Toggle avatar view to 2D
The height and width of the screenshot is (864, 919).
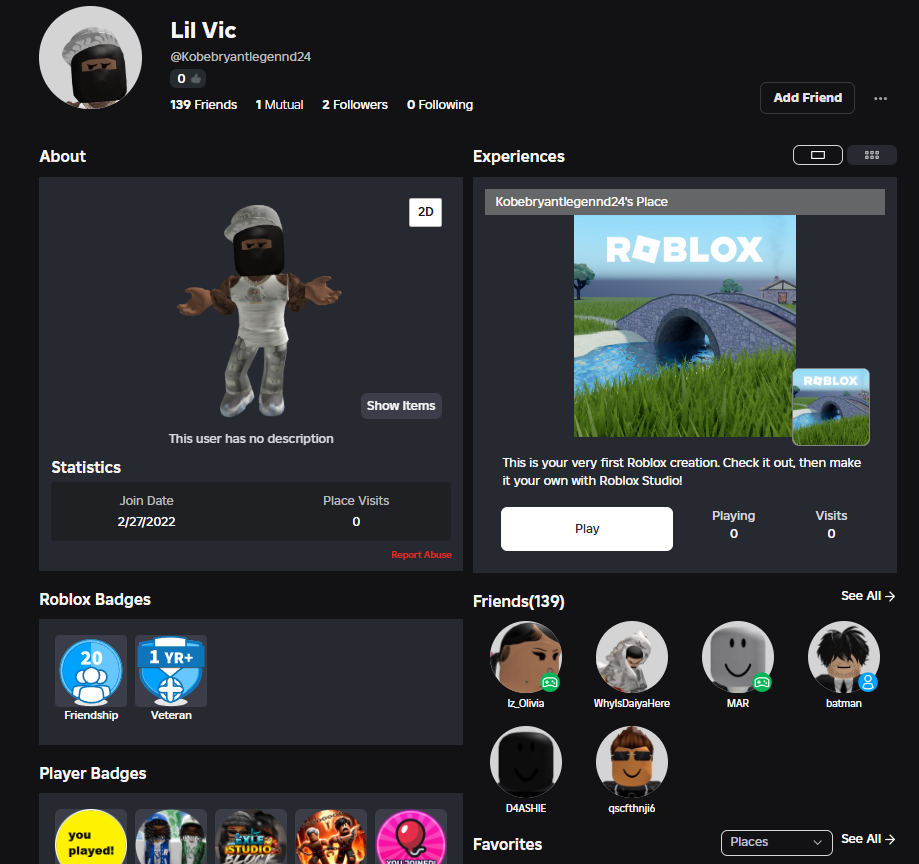[x=426, y=212]
